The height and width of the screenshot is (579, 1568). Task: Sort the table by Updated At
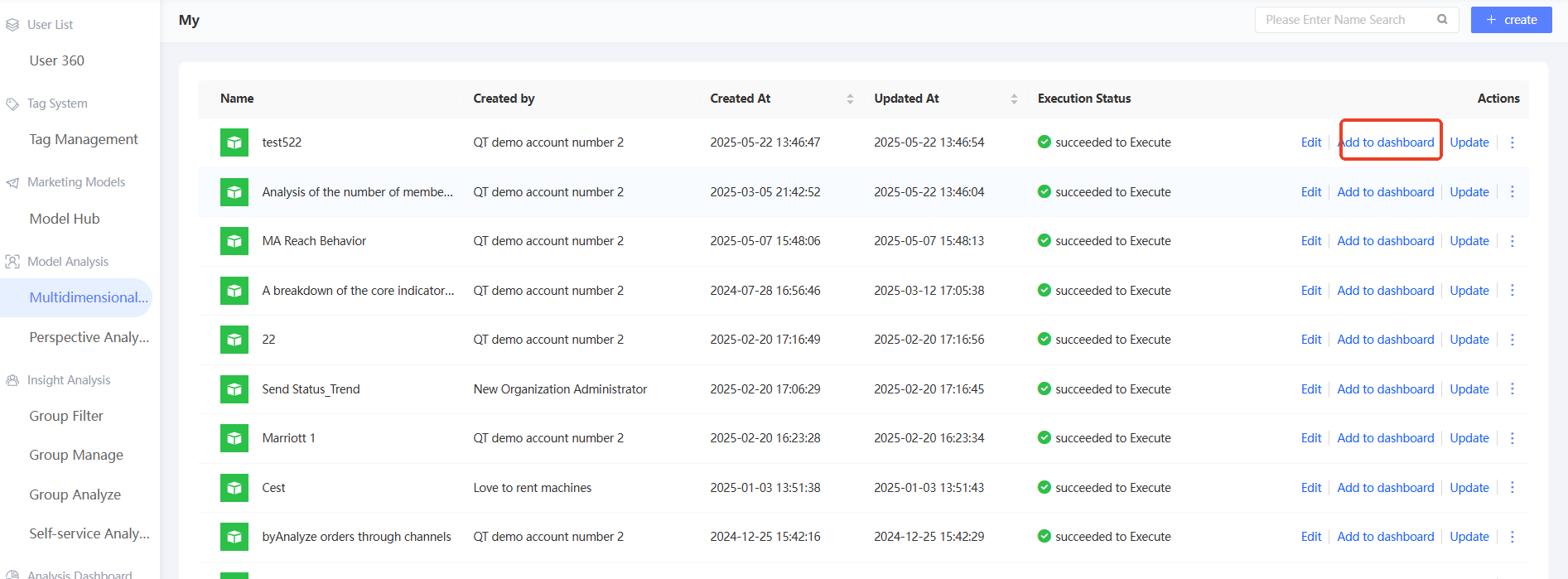pyautogui.click(x=1014, y=99)
